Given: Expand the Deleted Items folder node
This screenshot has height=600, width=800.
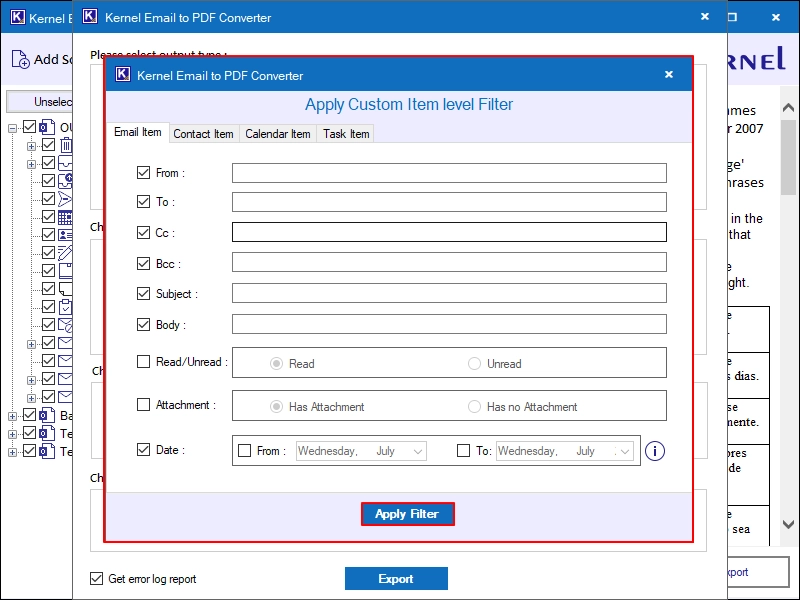Looking at the screenshot, I should pos(31,146).
